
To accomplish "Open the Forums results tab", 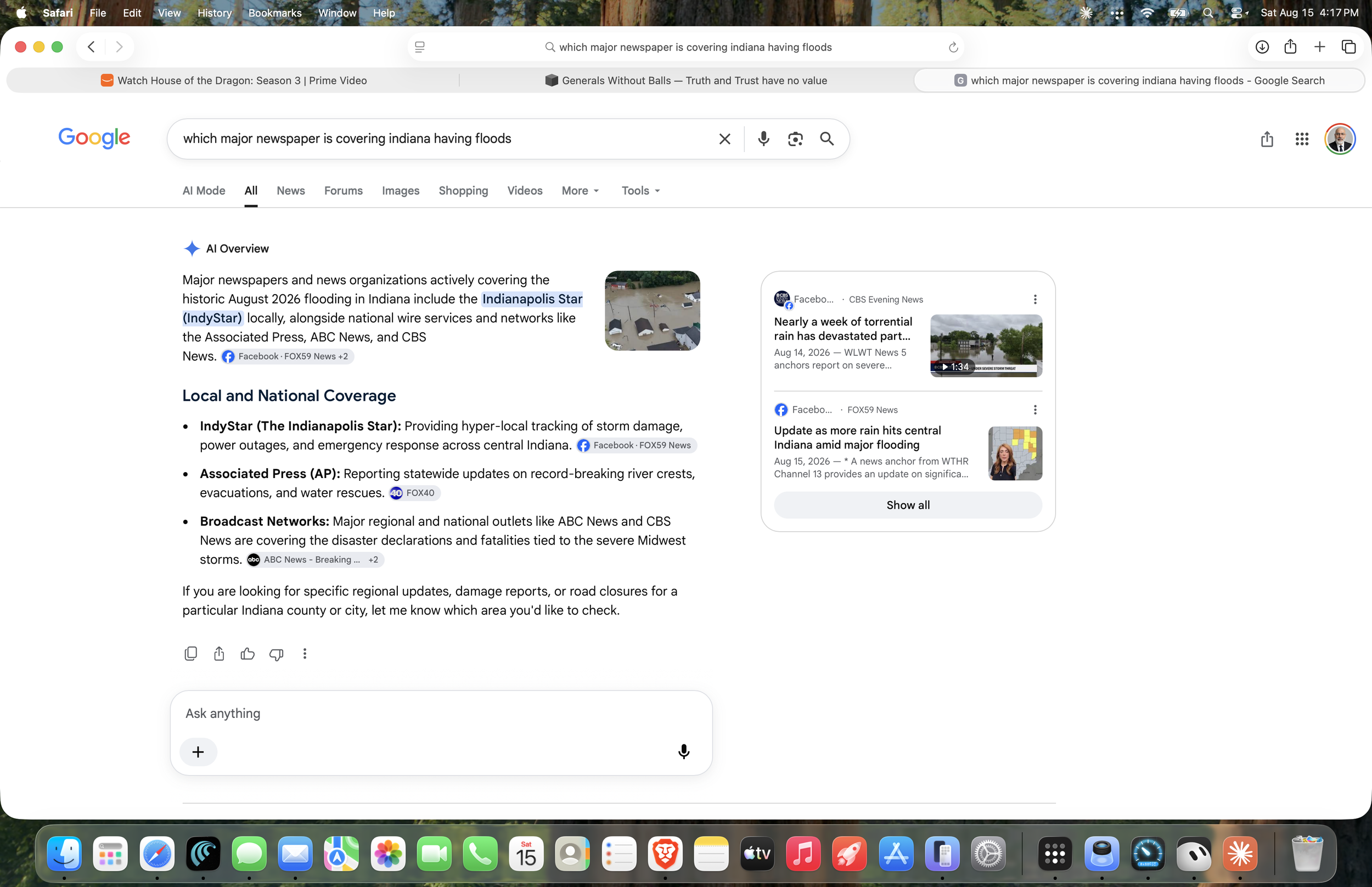I will click(343, 190).
